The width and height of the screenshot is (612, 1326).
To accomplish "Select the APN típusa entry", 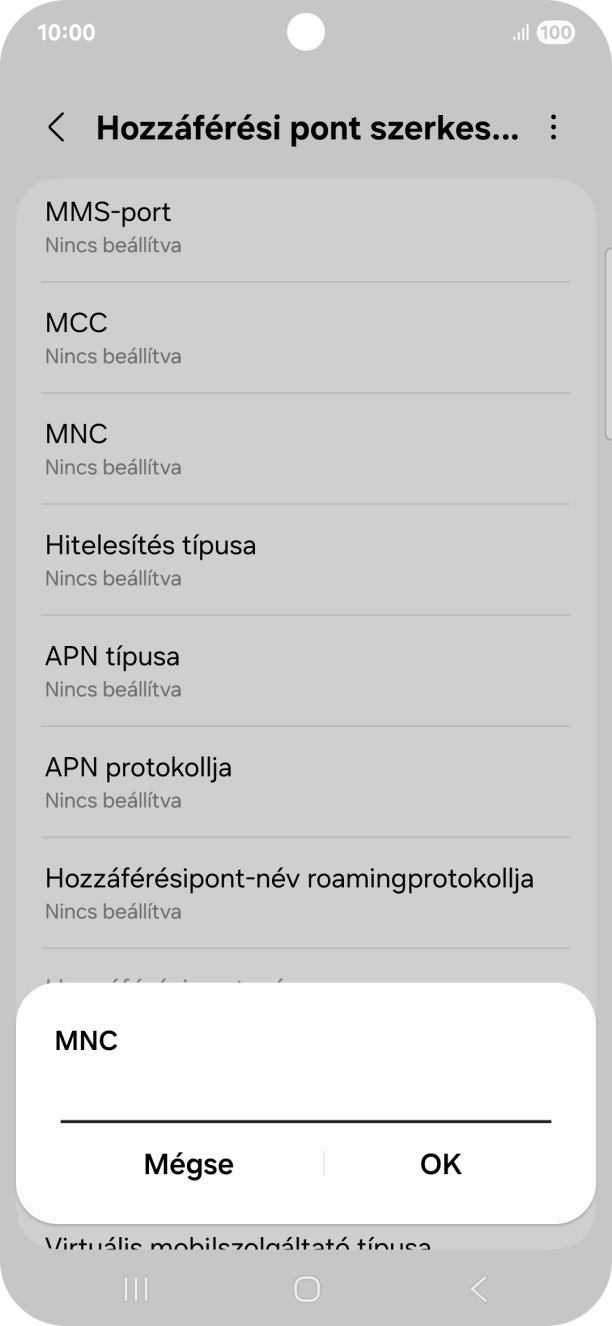I will (x=306, y=670).
